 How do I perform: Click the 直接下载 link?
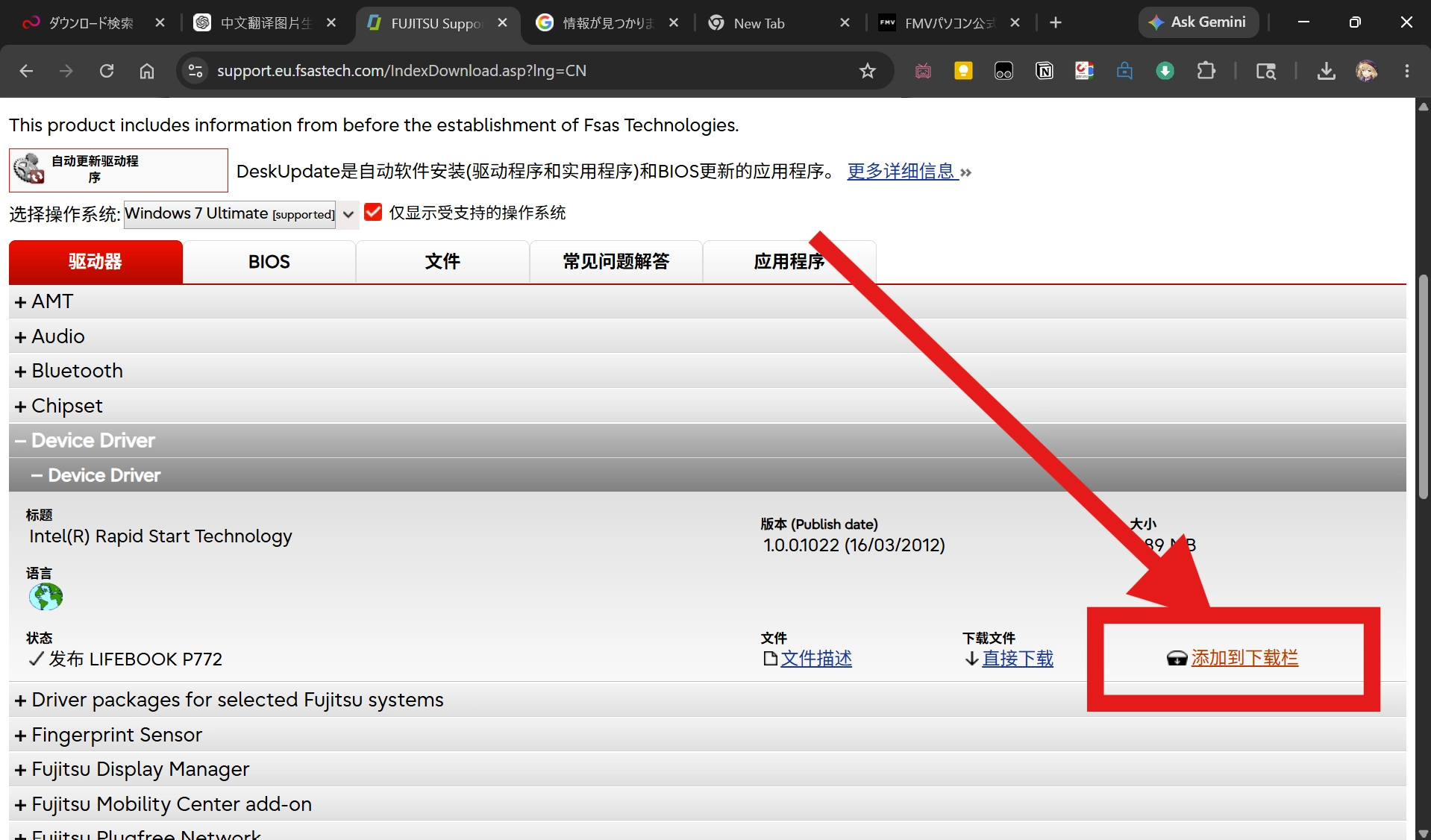pyautogui.click(x=1018, y=659)
